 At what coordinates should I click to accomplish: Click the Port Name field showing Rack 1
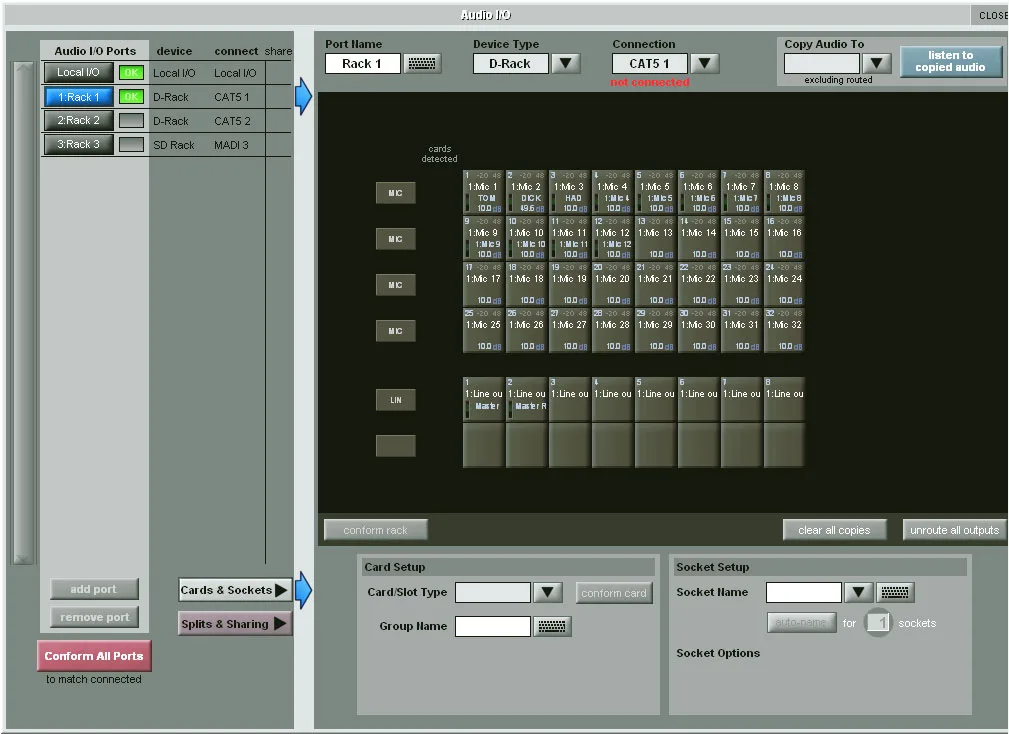coord(363,64)
